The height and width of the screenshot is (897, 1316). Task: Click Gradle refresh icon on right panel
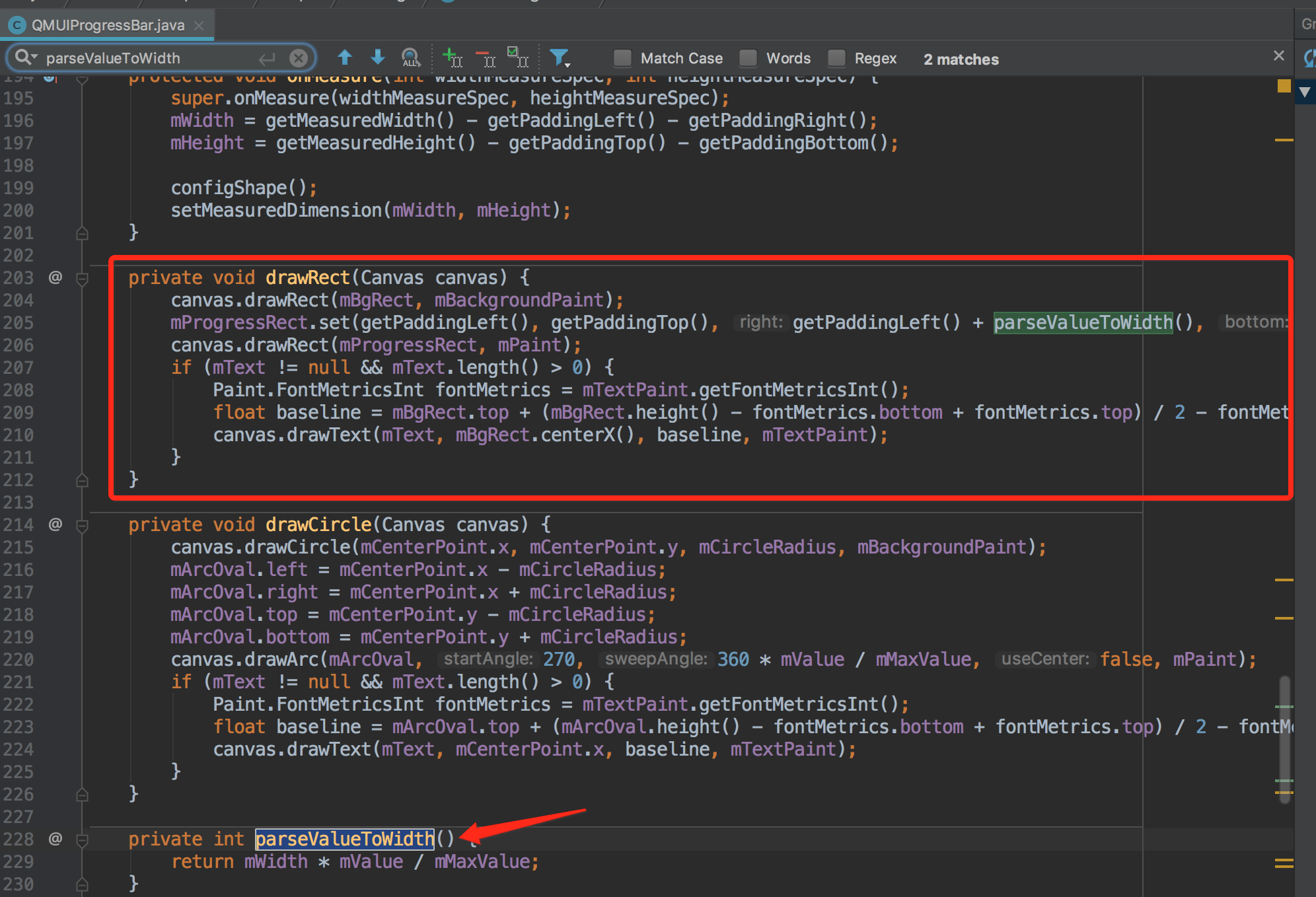coord(1309,58)
